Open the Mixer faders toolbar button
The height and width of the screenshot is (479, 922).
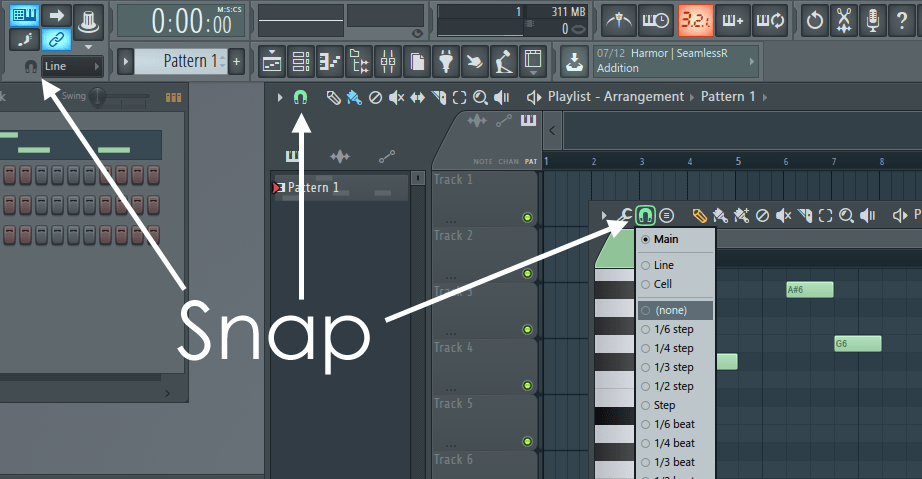(x=388, y=61)
